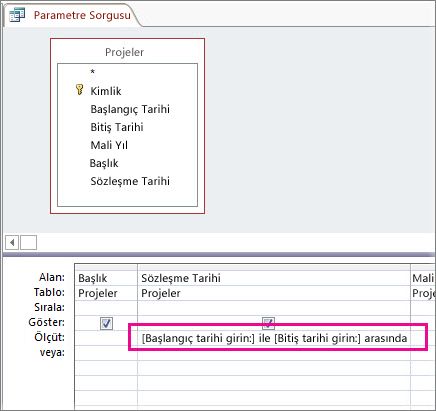Click the primary key icon beside Kimlik
Image resolution: width=436 pixels, height=411 pixels.
pyautogui.click(x=79, y=90)
